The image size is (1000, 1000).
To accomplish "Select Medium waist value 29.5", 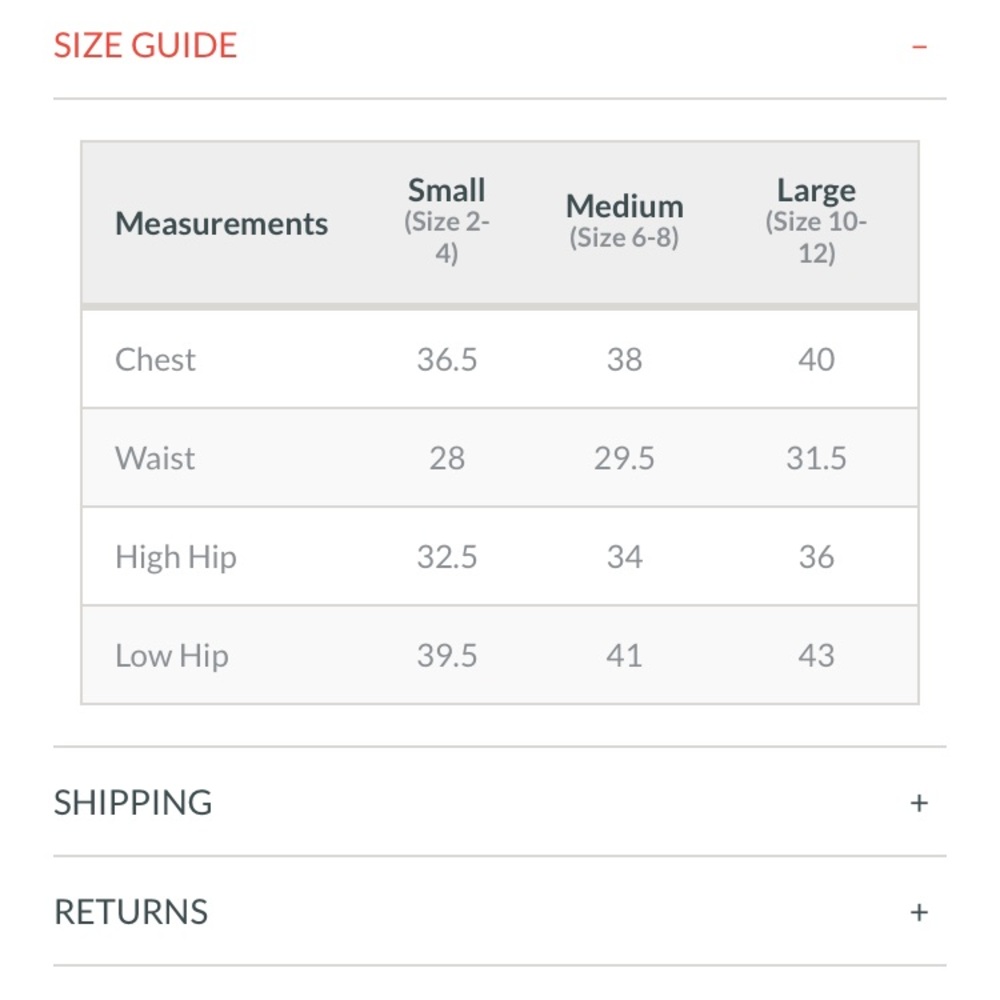I will point(624,458).
